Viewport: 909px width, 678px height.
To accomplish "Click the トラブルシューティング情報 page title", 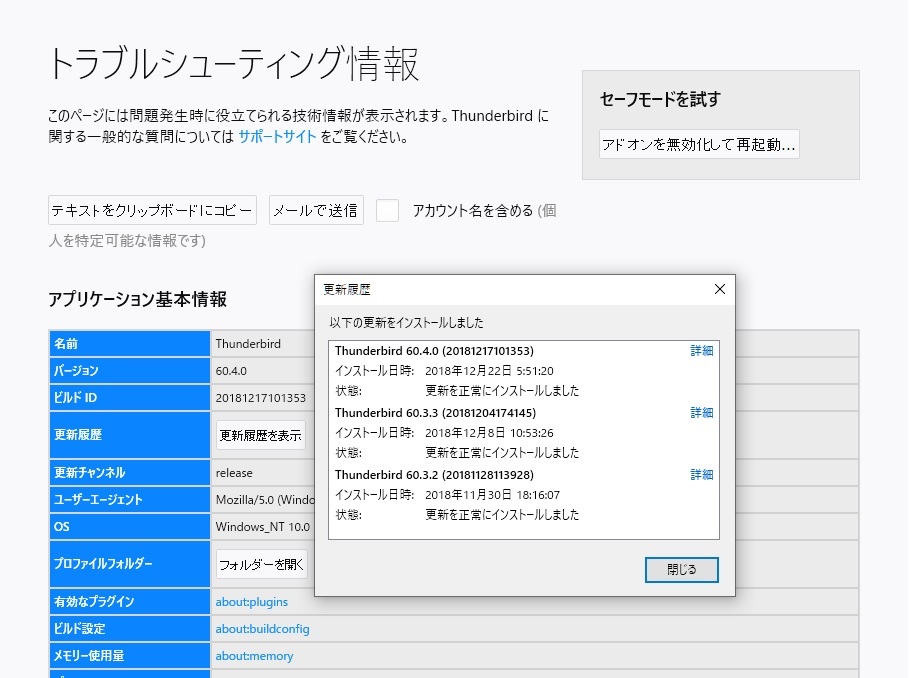I will click(x=234, y=63).
